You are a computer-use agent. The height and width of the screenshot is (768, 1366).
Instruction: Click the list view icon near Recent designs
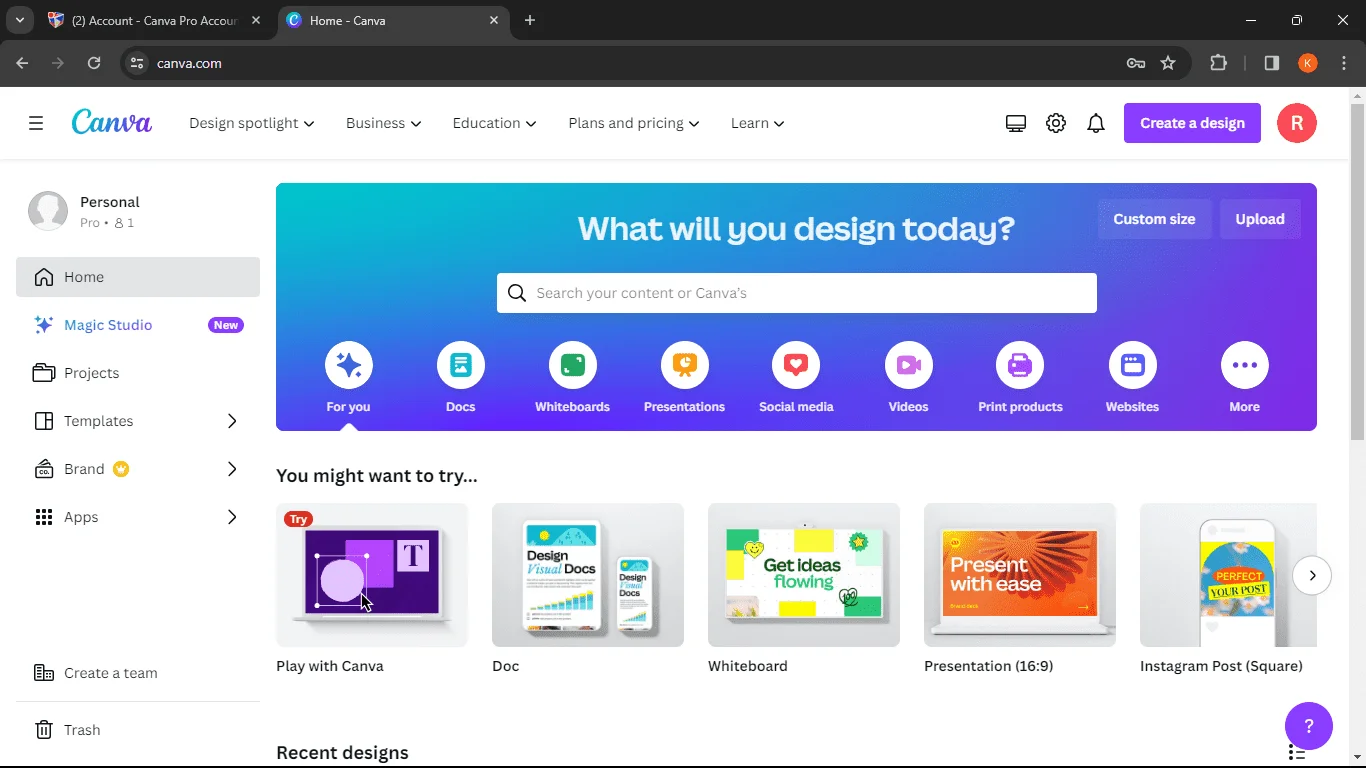[1297, 752]
